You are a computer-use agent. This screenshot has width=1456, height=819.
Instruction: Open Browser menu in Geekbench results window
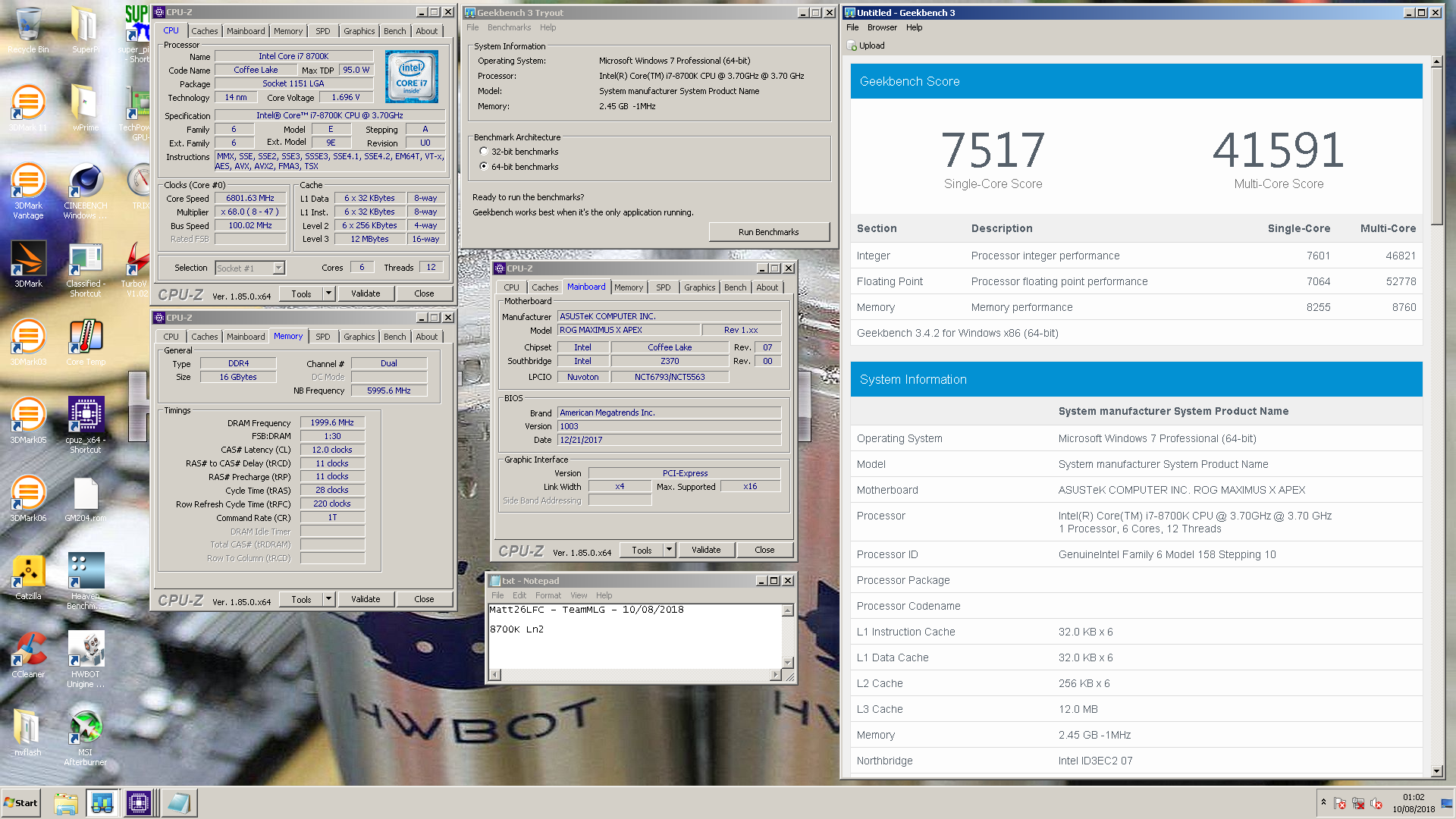tap(882, 27)
